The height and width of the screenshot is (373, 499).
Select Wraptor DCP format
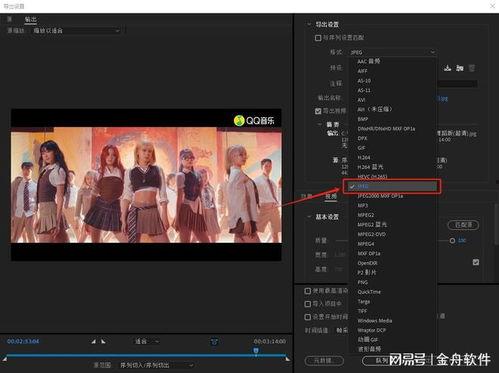(372, 330)
